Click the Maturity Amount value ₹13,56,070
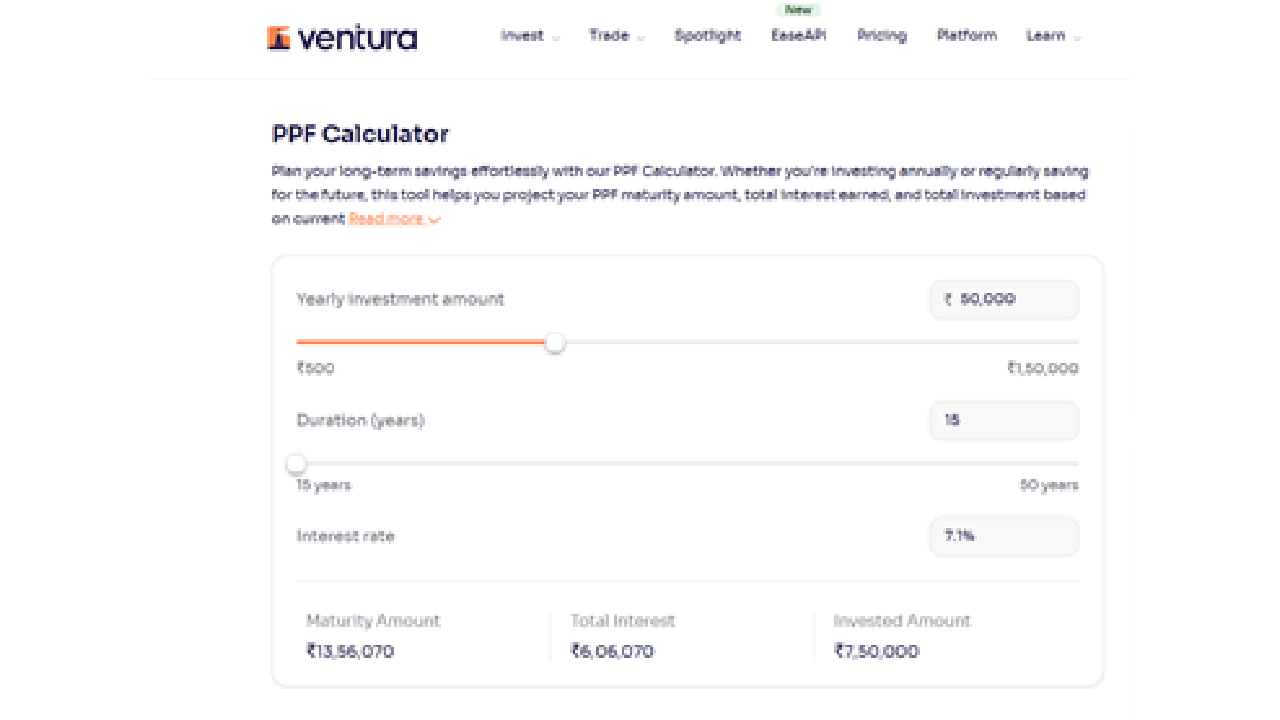Image resolution: width=1280 pixels, height=720 pixels. pos(350,652)
